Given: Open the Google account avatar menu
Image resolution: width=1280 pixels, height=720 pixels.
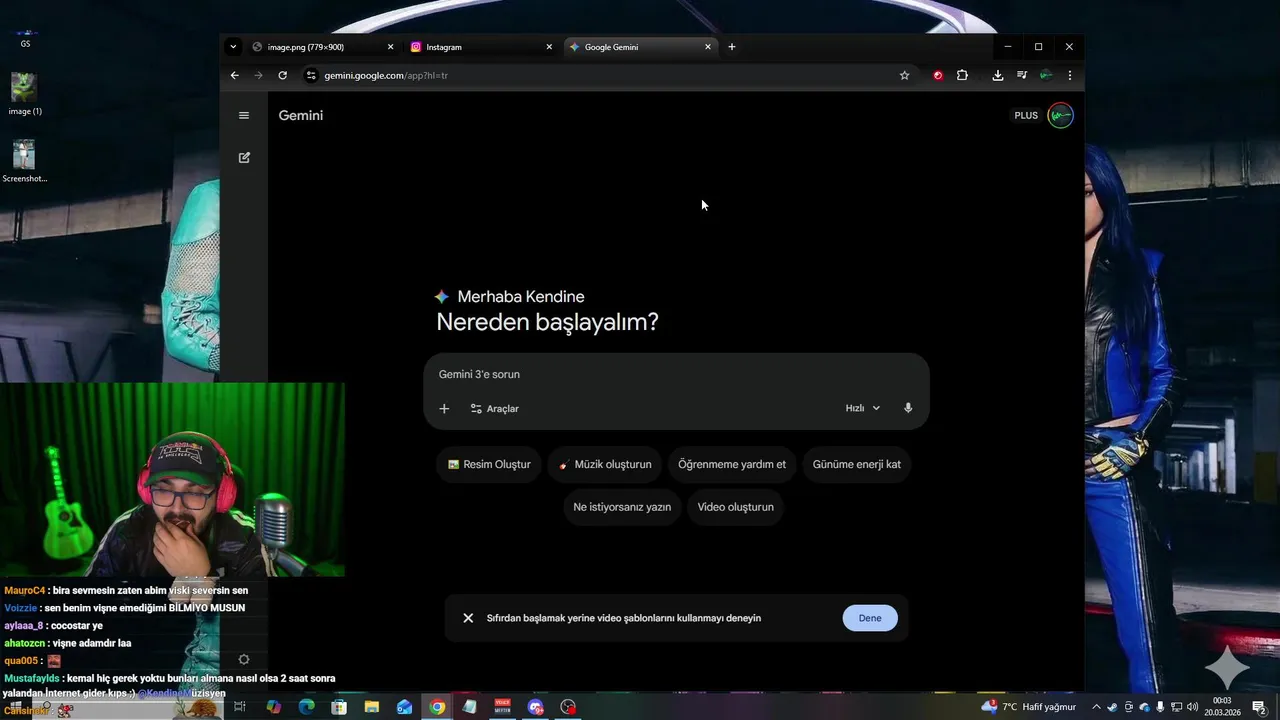Looking at the screenshot, I should [x=1060, y=115].
